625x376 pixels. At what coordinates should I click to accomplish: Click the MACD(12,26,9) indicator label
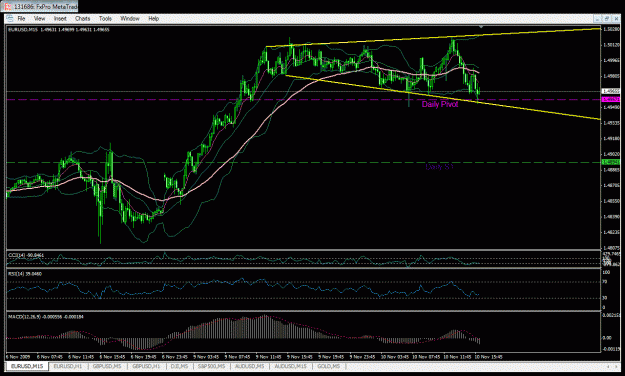pos(46,317)
